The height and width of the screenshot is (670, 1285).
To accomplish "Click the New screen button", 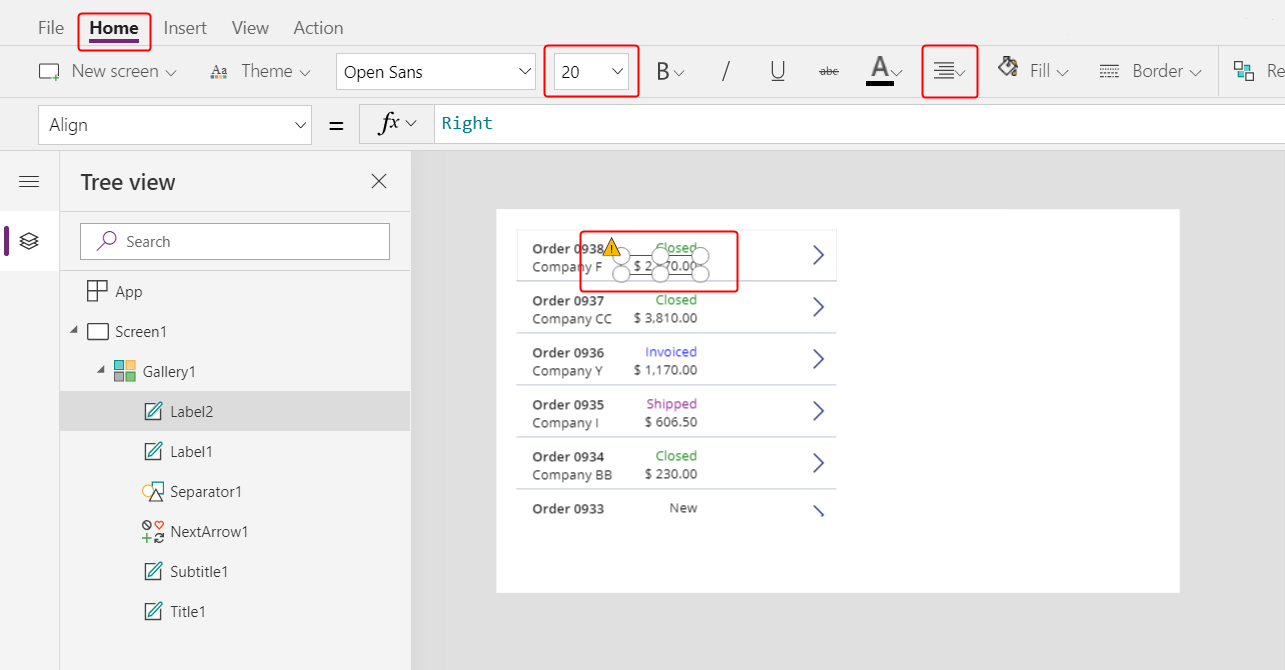I will [x=108, y=71].
